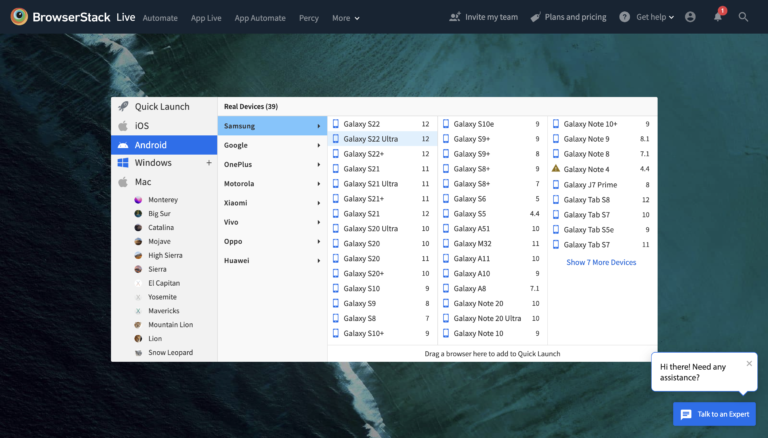Select the Catalina macOS icon
The height and width of the screenshot is (438, 768).
tap(138, 227)
